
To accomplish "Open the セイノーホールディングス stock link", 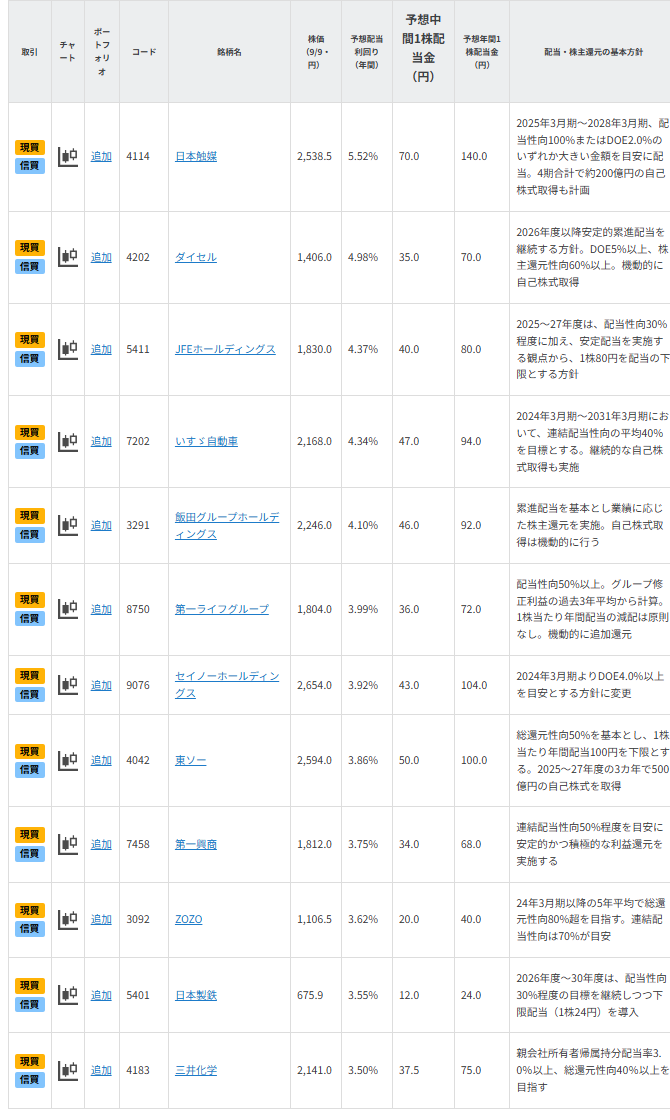I will coord(227,685).
